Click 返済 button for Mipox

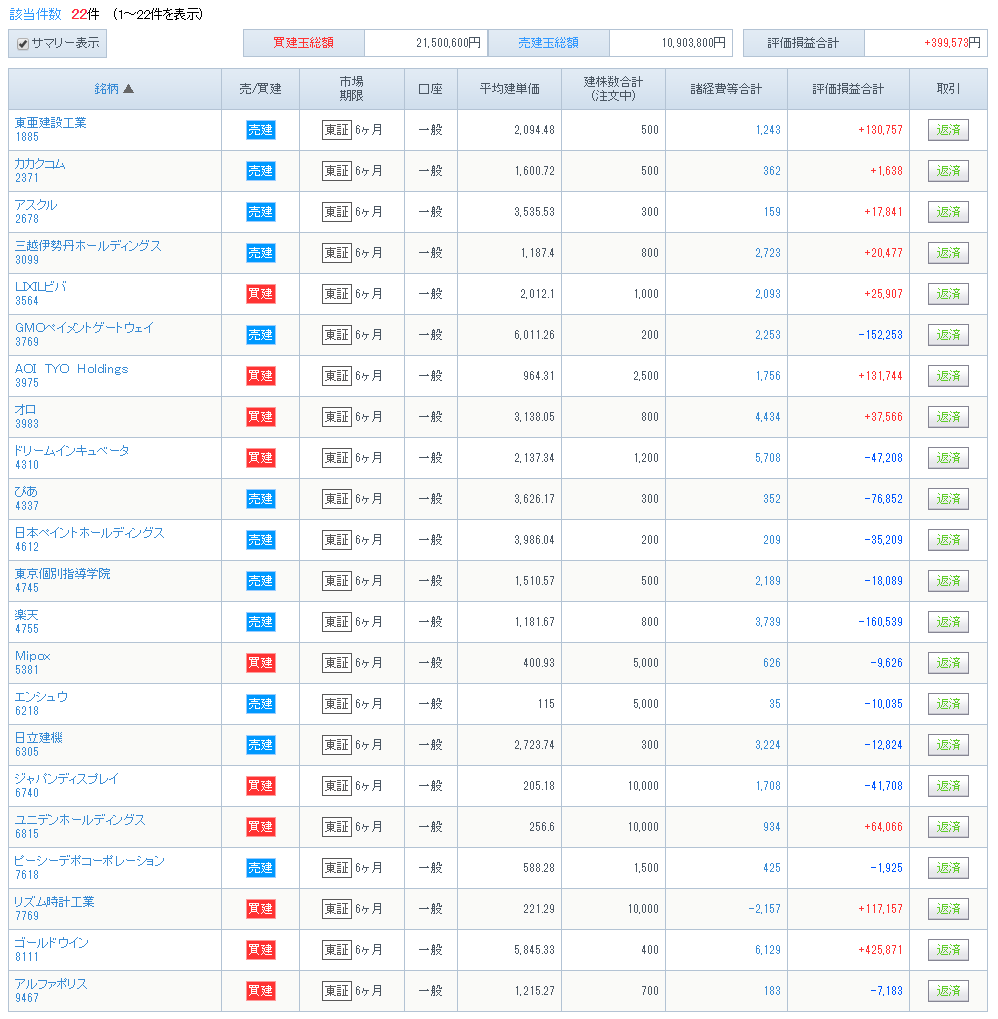[948, 663]
